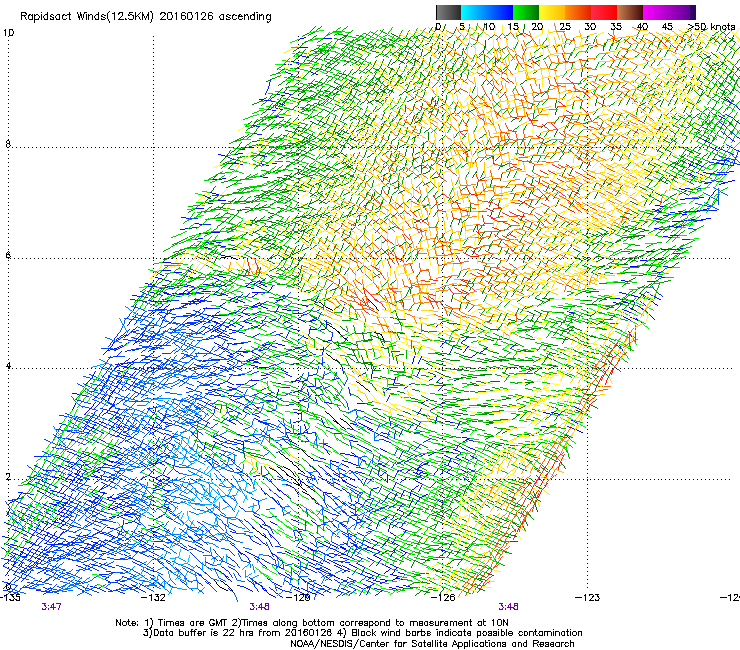Screen dimensions: 740x650
Task: Click the '35' label under the color legend
Action: pos(616,27)
